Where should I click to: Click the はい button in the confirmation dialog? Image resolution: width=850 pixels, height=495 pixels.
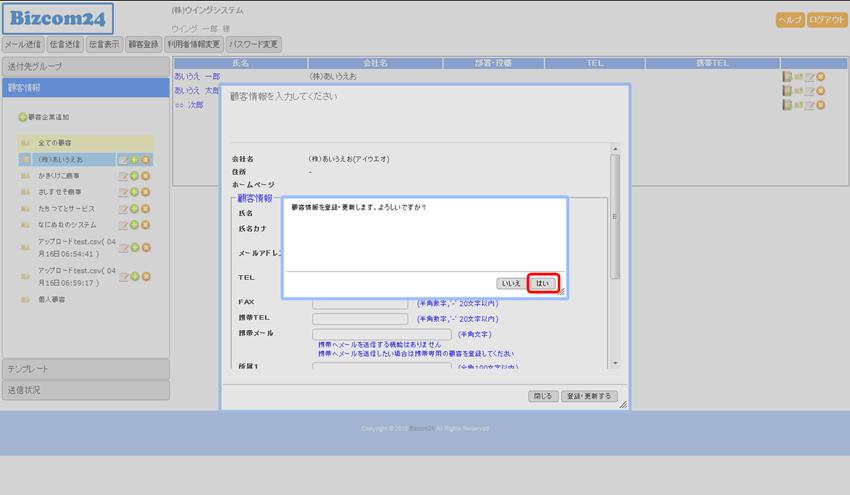coord(542,284)
